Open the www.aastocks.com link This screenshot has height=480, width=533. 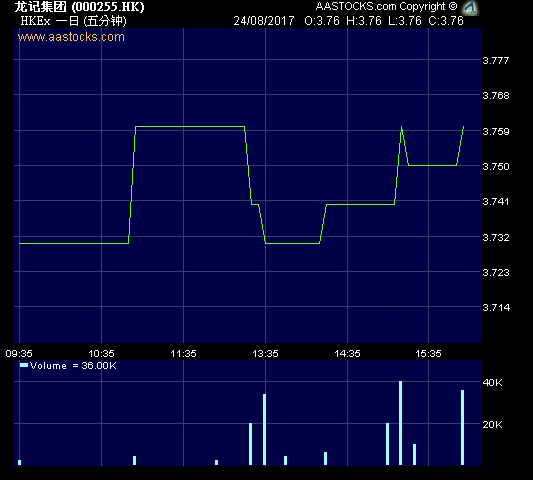pos(71,37)
